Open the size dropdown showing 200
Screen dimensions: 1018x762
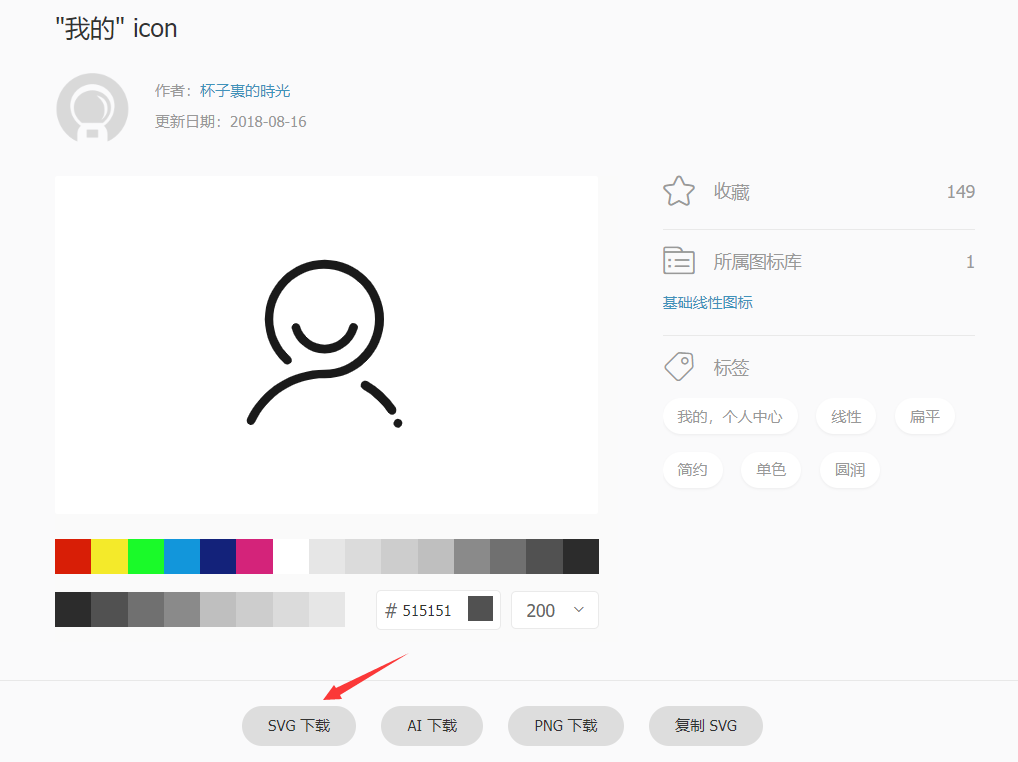554,609
